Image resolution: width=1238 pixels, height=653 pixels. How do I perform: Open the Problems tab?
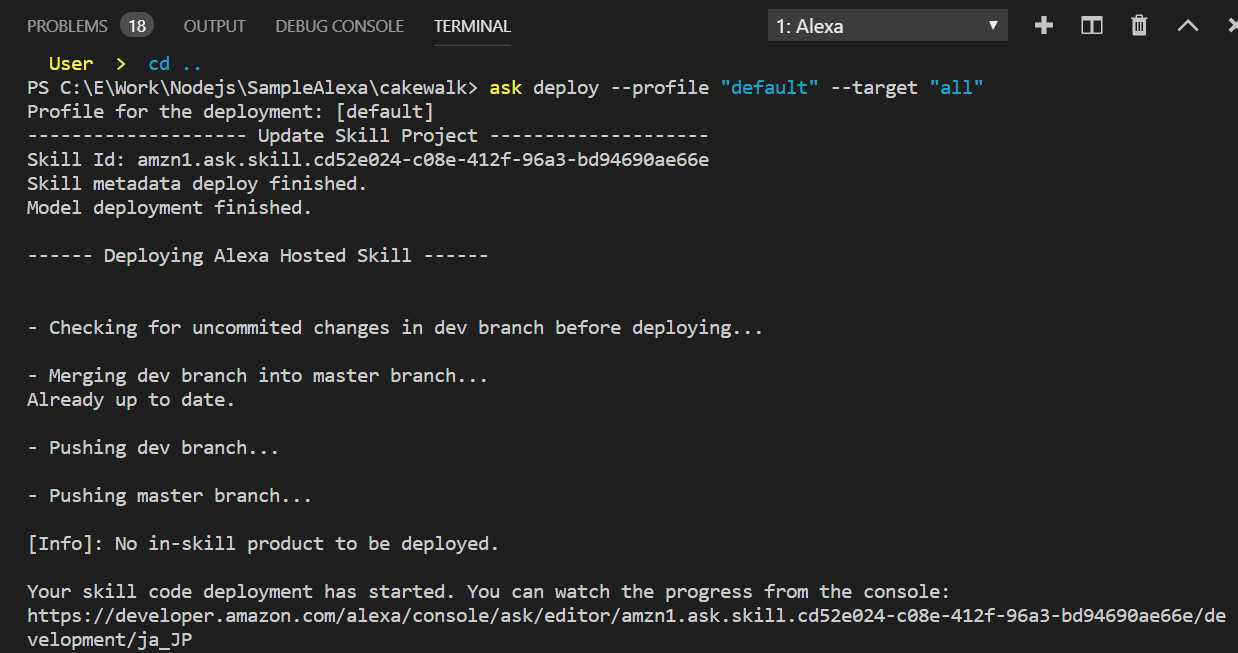tap(67, 26)
